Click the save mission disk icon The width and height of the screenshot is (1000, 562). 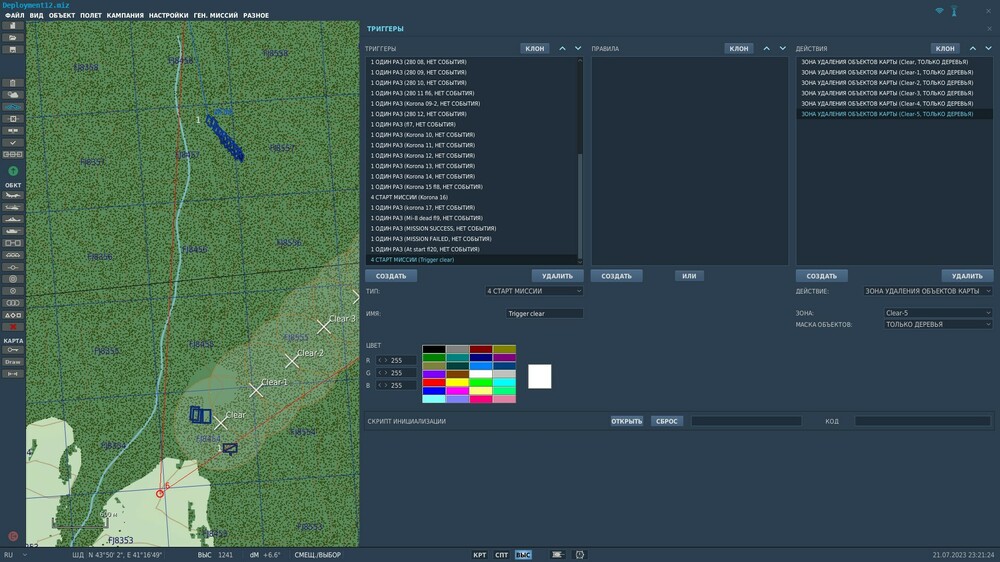point(13,49)
